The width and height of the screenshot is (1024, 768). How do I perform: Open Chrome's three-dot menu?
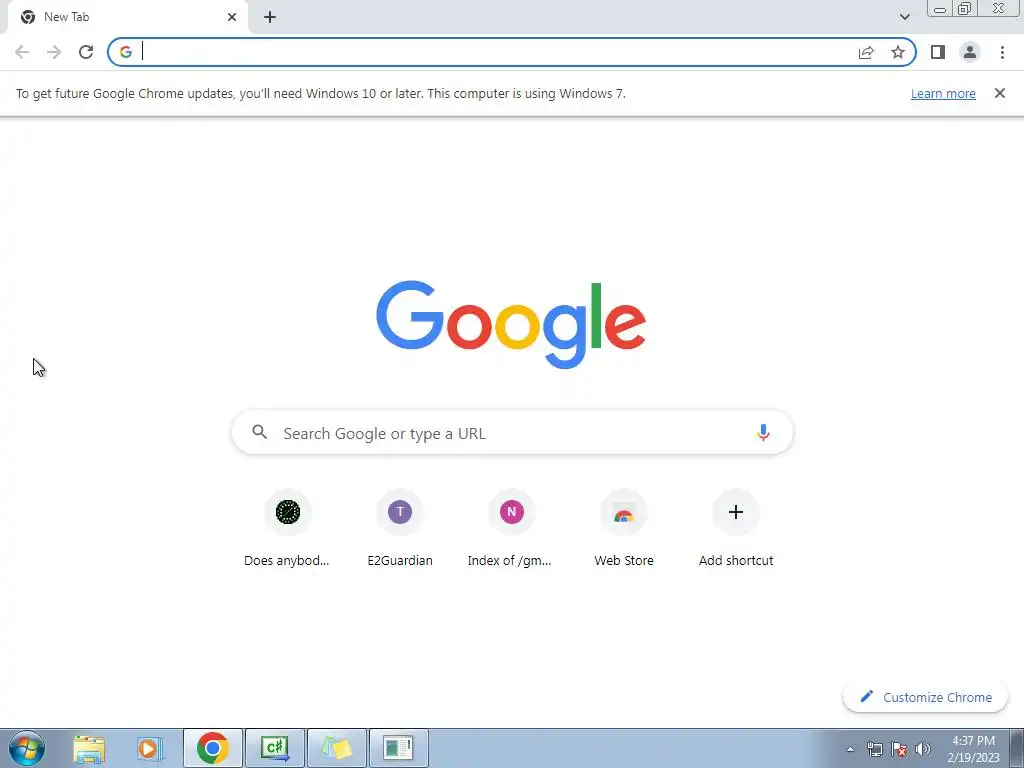point(1002,52)
